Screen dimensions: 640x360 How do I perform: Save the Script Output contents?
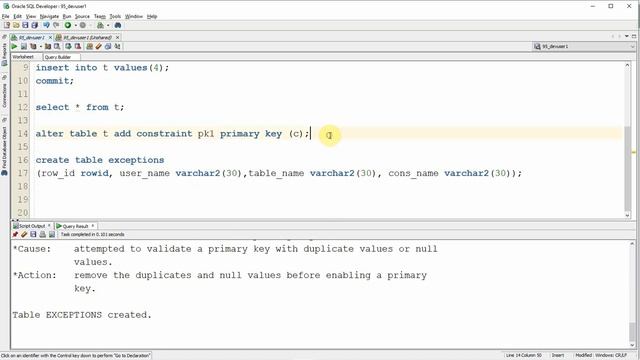pyautogui.click(x=33, y=234)
